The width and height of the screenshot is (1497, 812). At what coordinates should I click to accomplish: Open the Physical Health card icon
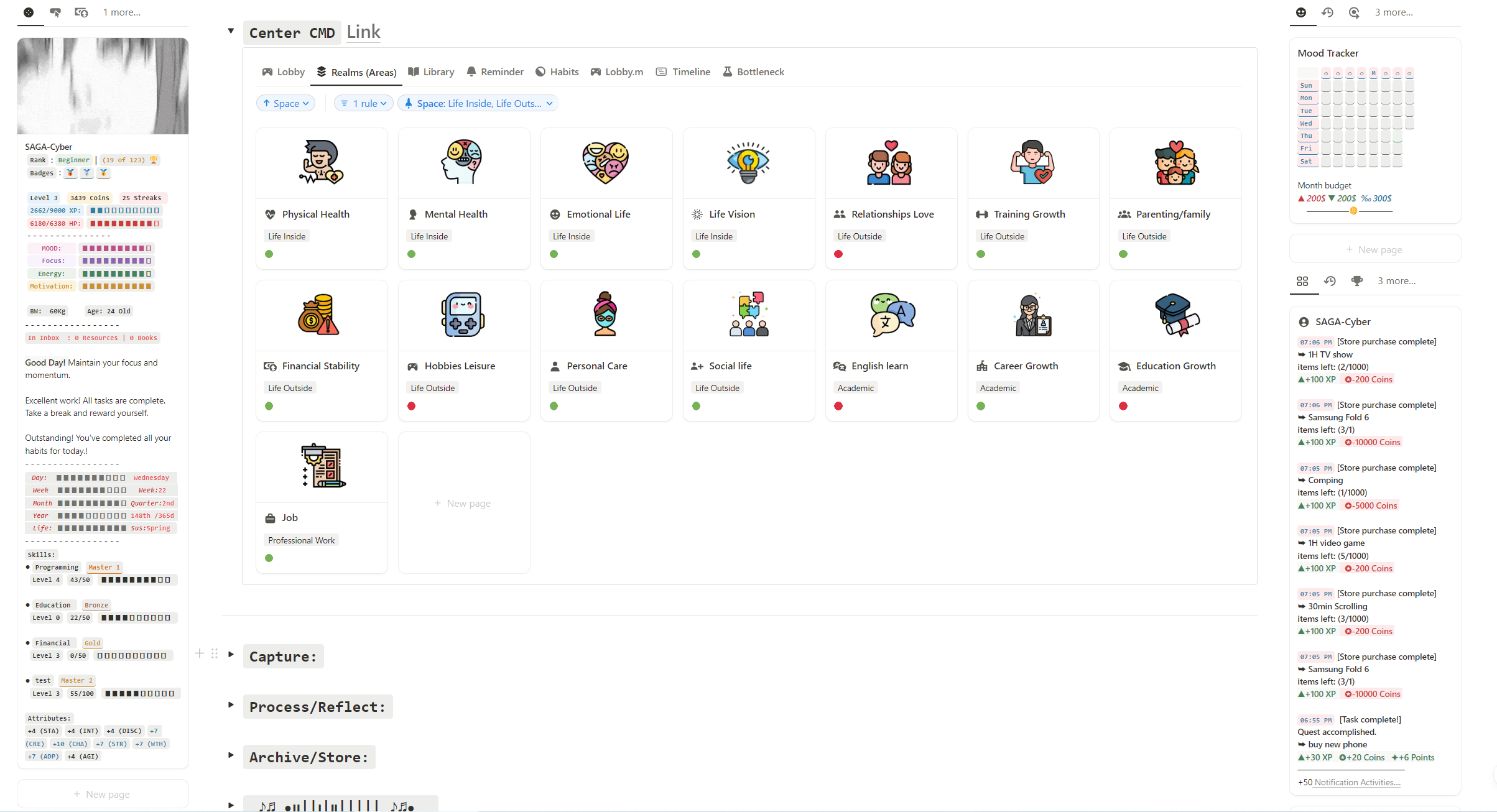tap(321, 162)
